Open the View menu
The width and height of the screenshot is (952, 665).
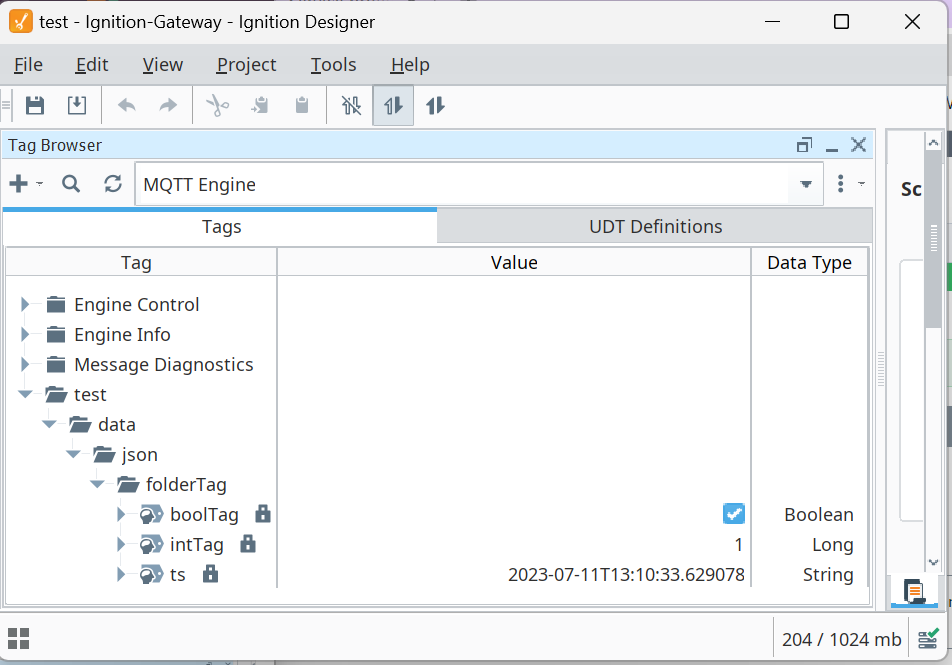coord(163,64)
